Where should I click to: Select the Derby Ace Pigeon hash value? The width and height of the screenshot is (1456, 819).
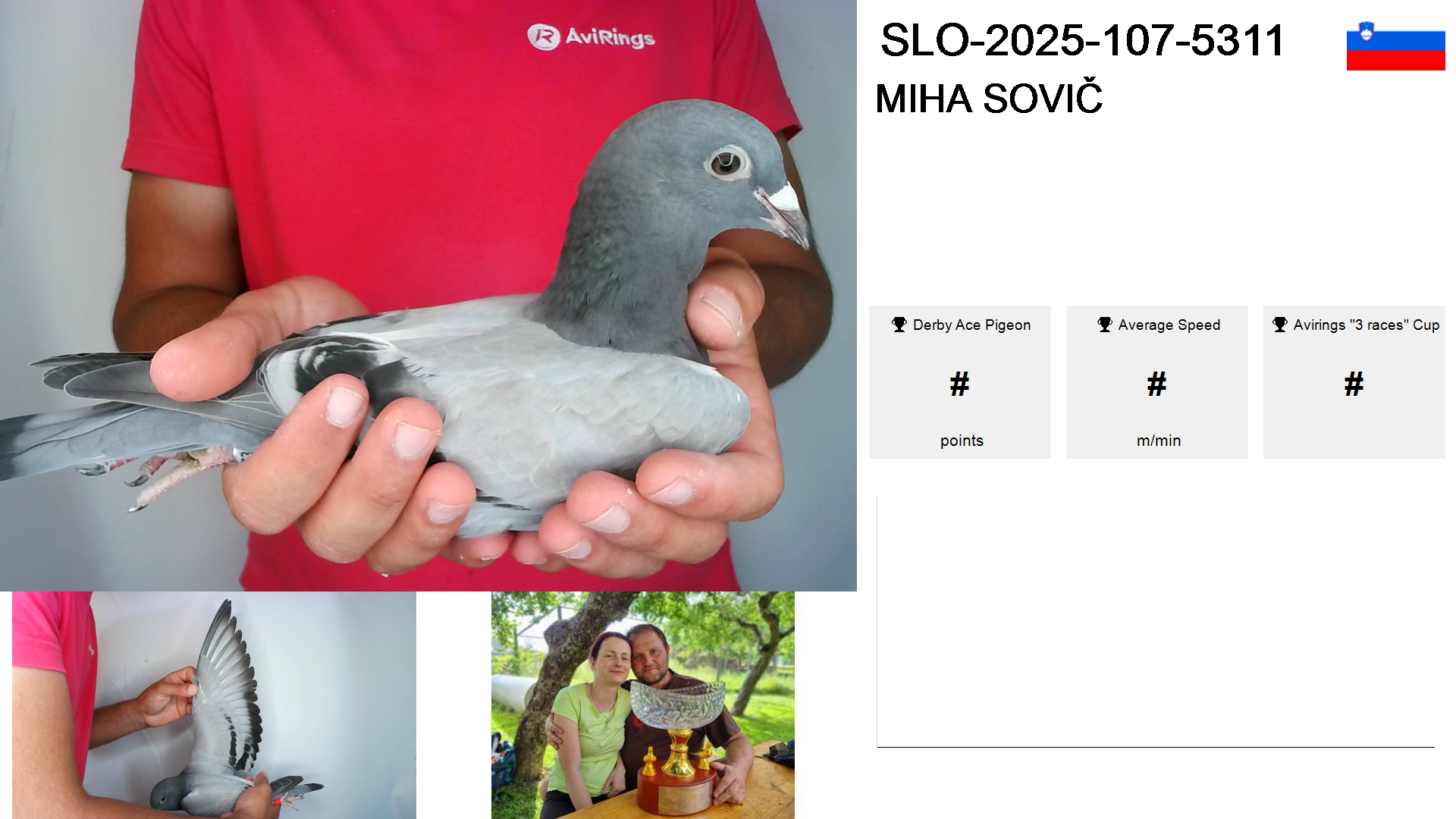coord(959,384)
